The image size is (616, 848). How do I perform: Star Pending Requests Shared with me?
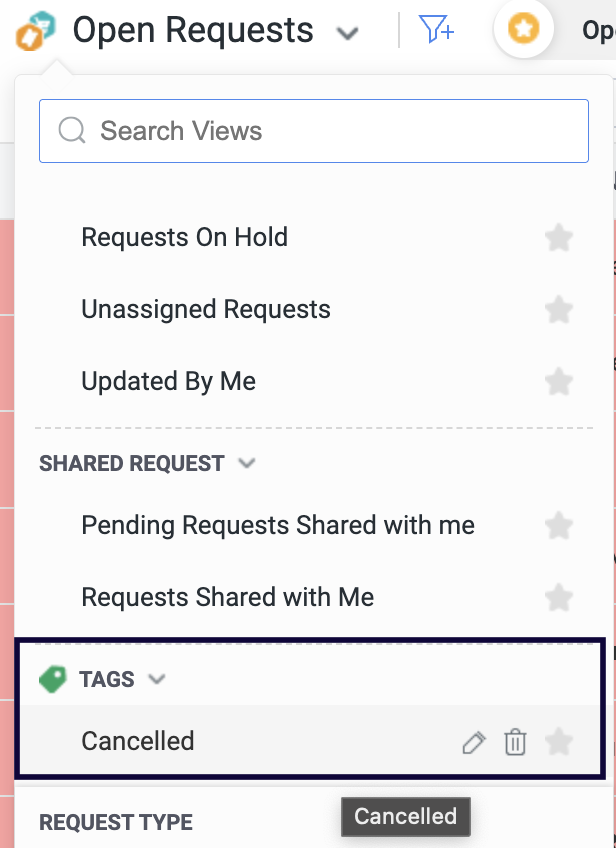tap(559, 526)
